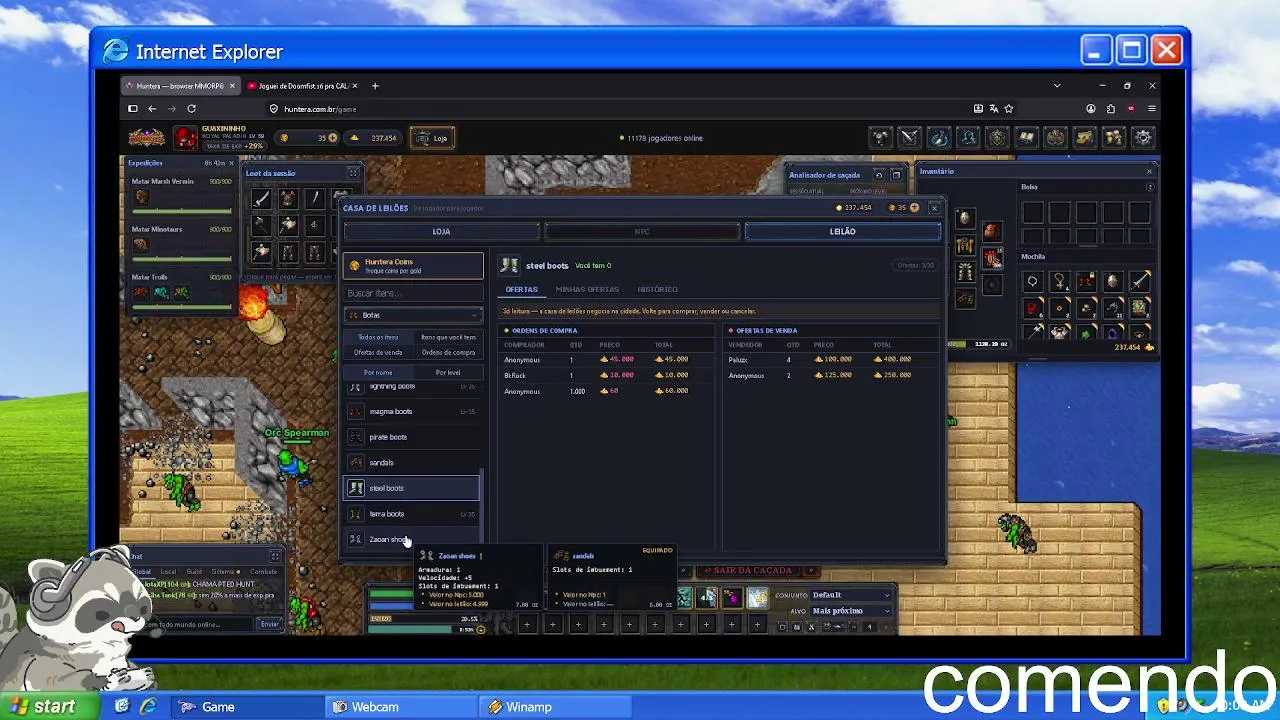The height and width of the screenshot is (720, 1280).
Task: Close the Casa de Leilões window
Action: click(934, 207)
